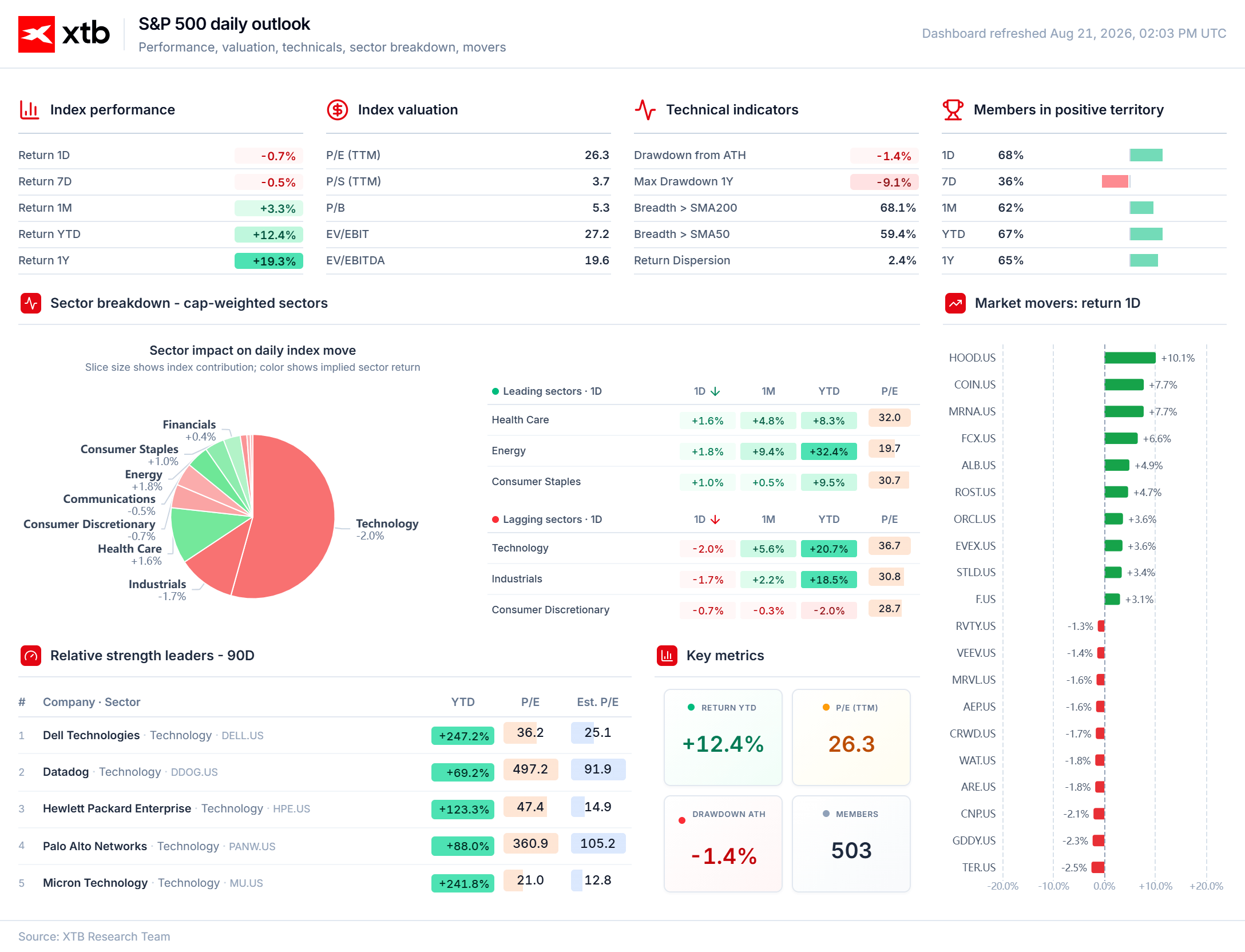Click the COIN.US ticker in Market movers
1245x952 pixels.
coord(975,384)
